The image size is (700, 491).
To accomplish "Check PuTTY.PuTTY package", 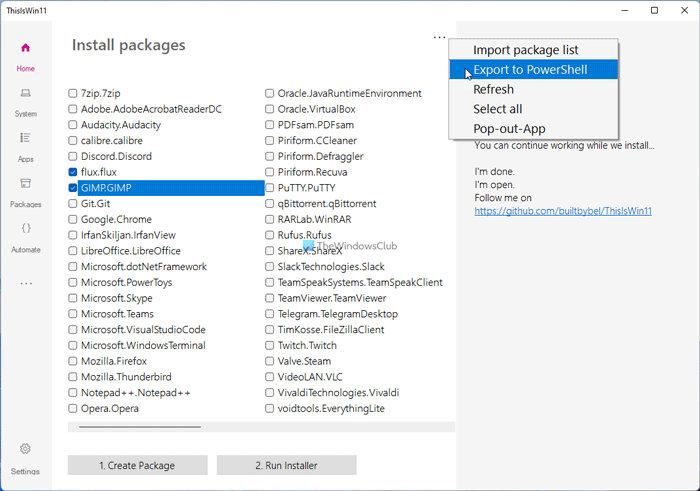I will [269, 188].
